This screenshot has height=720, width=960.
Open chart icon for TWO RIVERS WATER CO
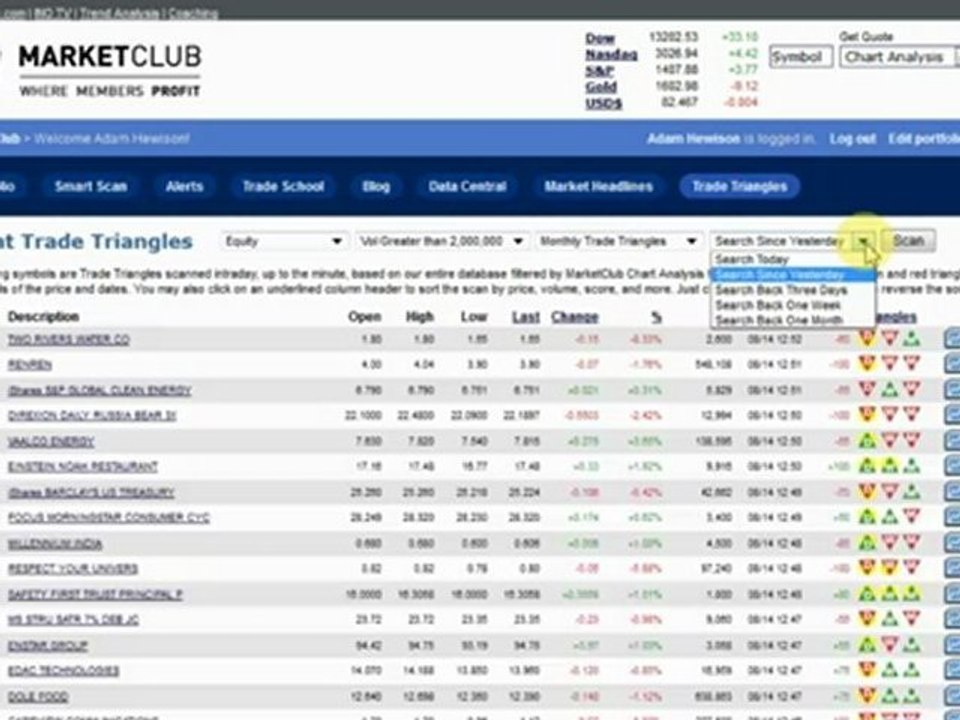tap(952, 339)
